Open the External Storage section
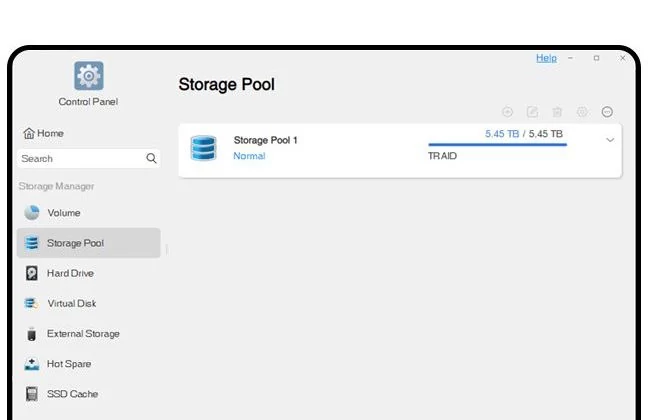The width and height of the screenshot is (648, 420). pyautogui.click(x=88, y=334)
